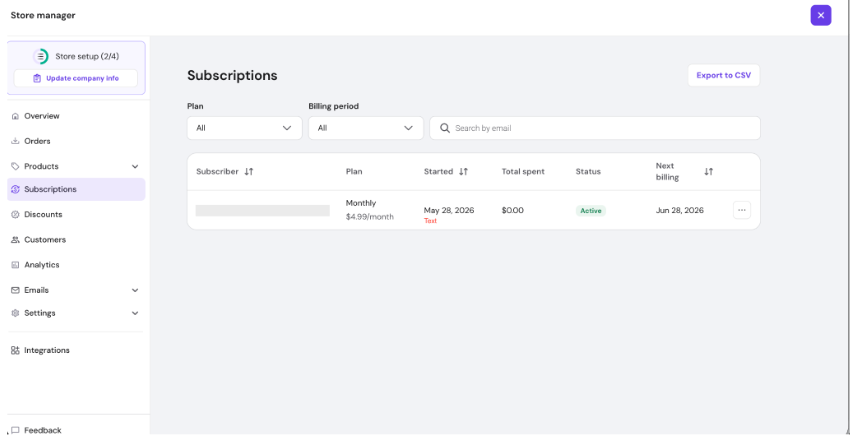
Task: Sort by the Subscriber column arrows
Action: (249, 171)
